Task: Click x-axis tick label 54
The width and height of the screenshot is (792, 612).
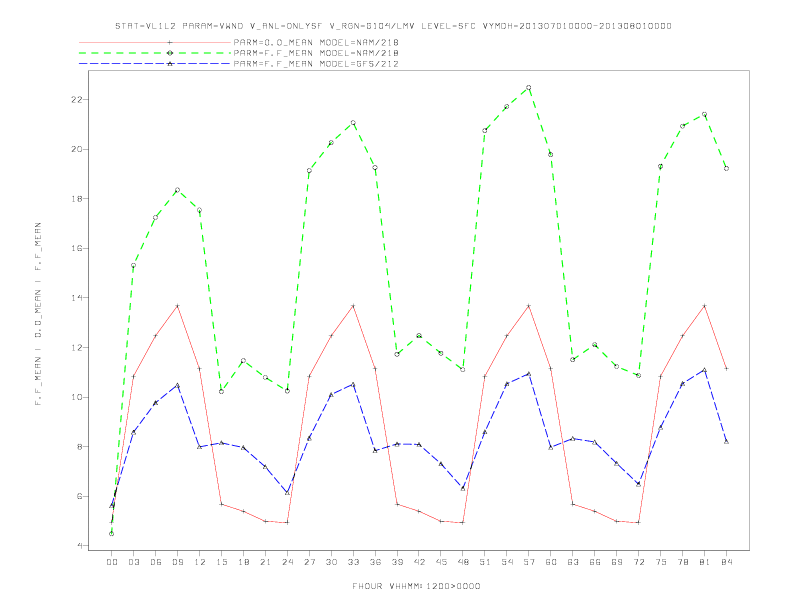Action: [507, 562]
